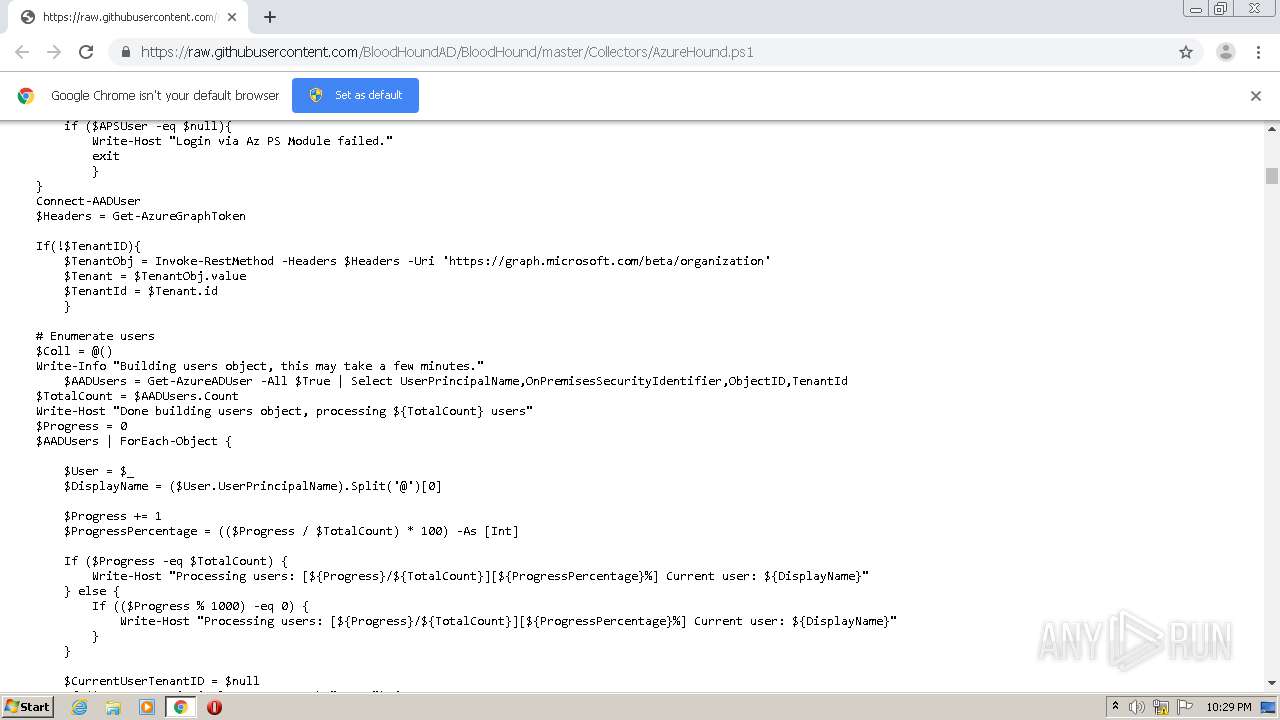Click the Chrome logo in the infobar
1280x720 pixels.
coord(26,96)
